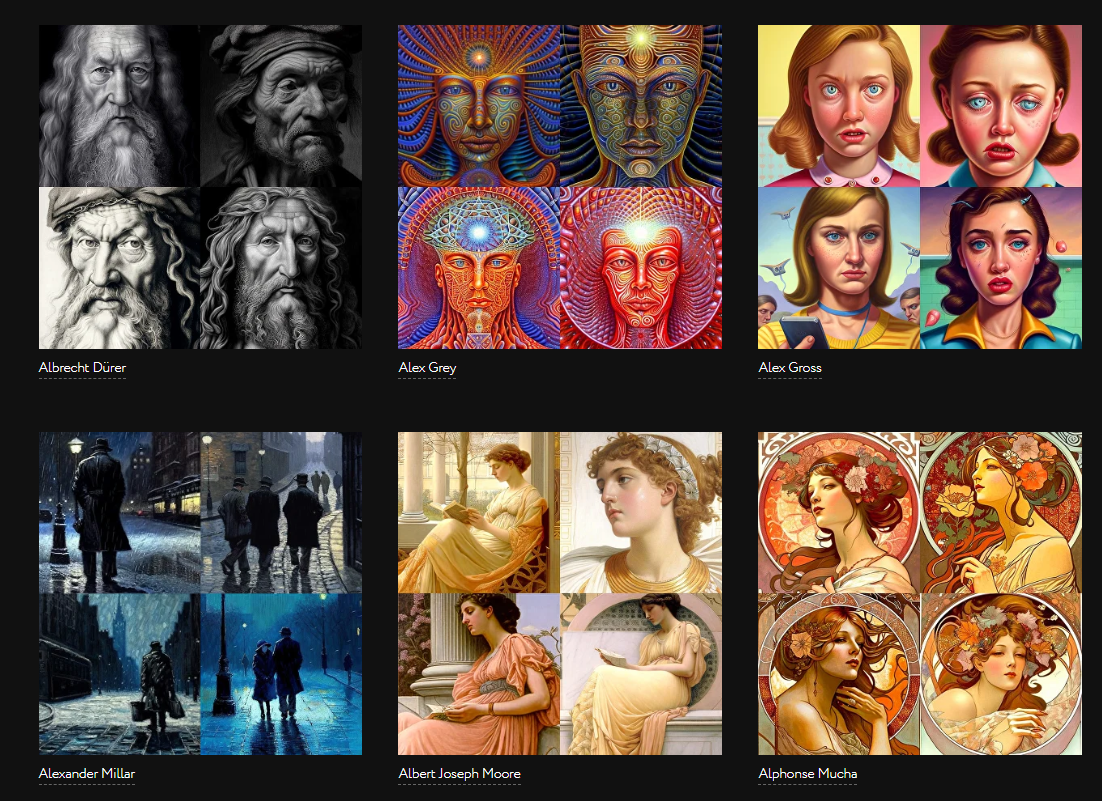Select Alex Gross crying girl on pink background
1102x801 pixels.
pos(1001,106)
